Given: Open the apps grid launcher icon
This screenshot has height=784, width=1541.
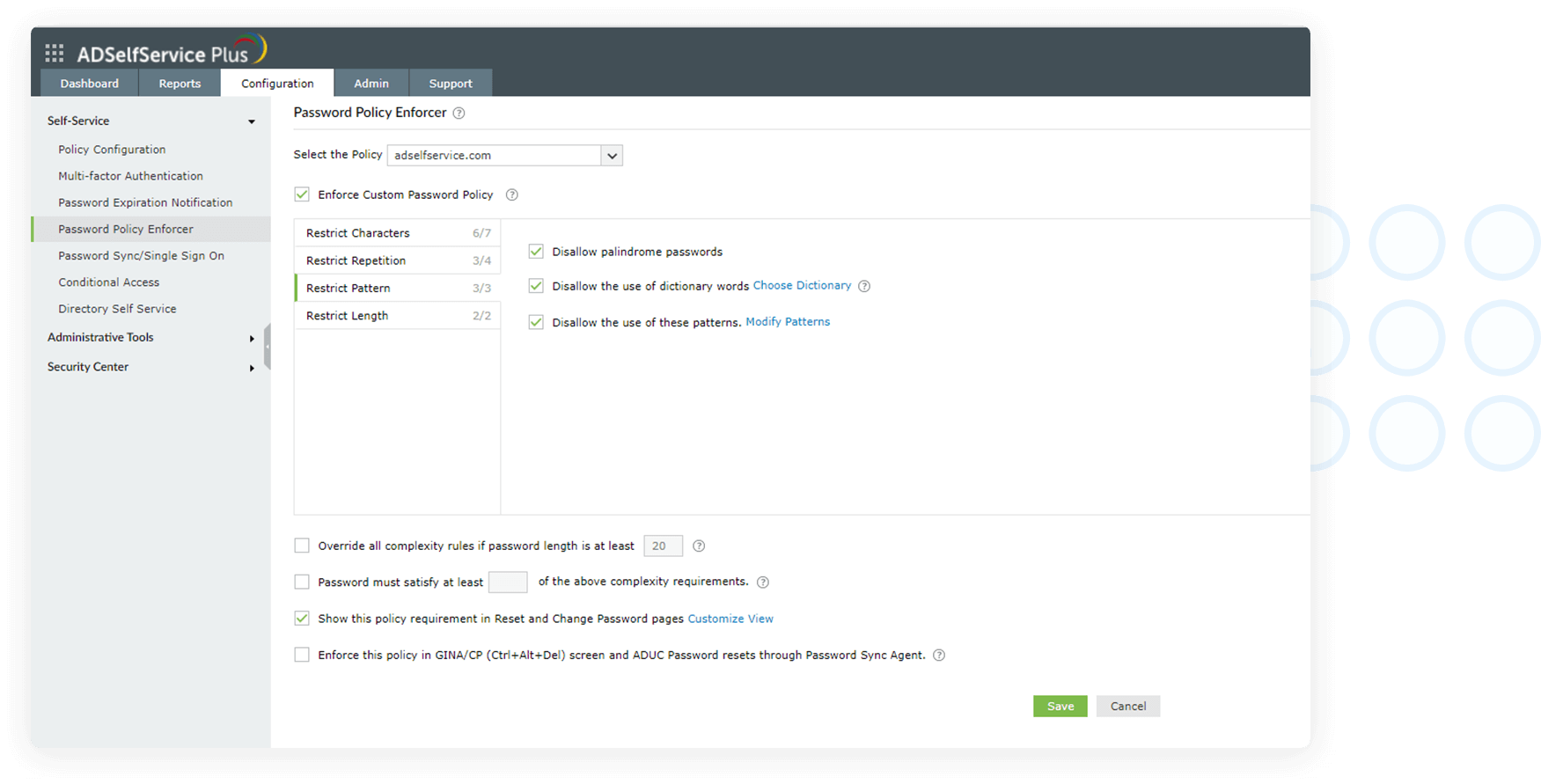Looking at the screenshot, I should (x=55, y=54).
